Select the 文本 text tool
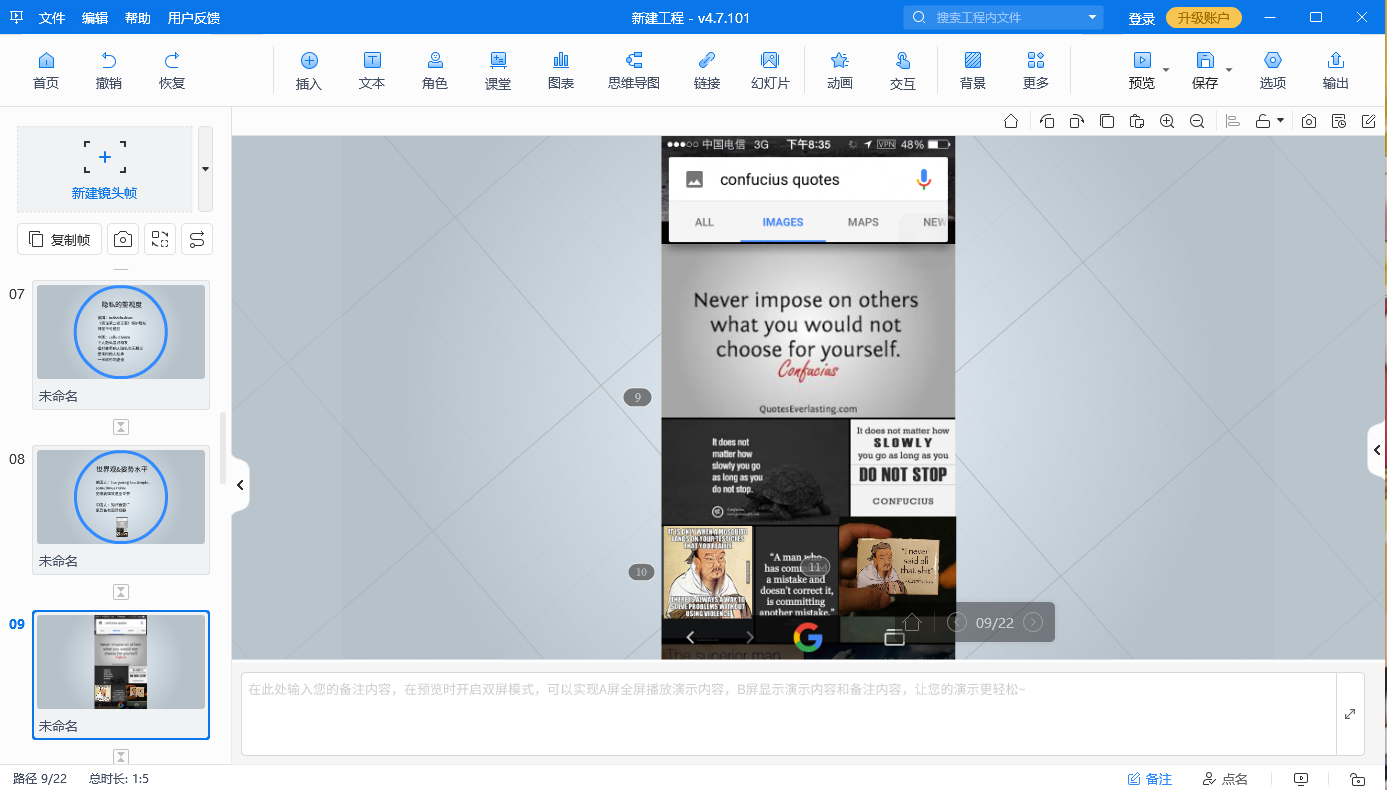 pos(372,70)
